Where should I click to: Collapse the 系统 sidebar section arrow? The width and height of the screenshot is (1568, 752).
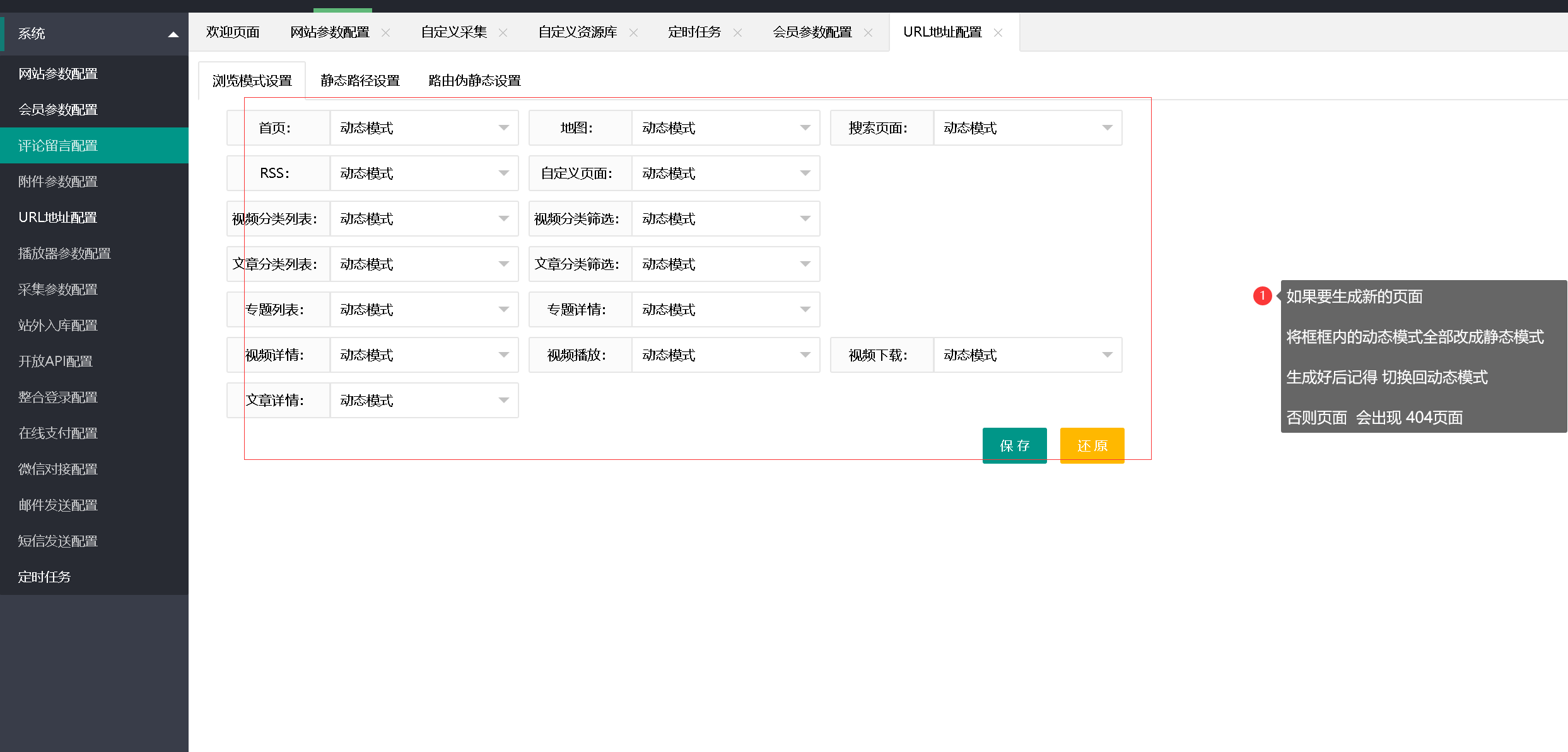pos(173,34)
